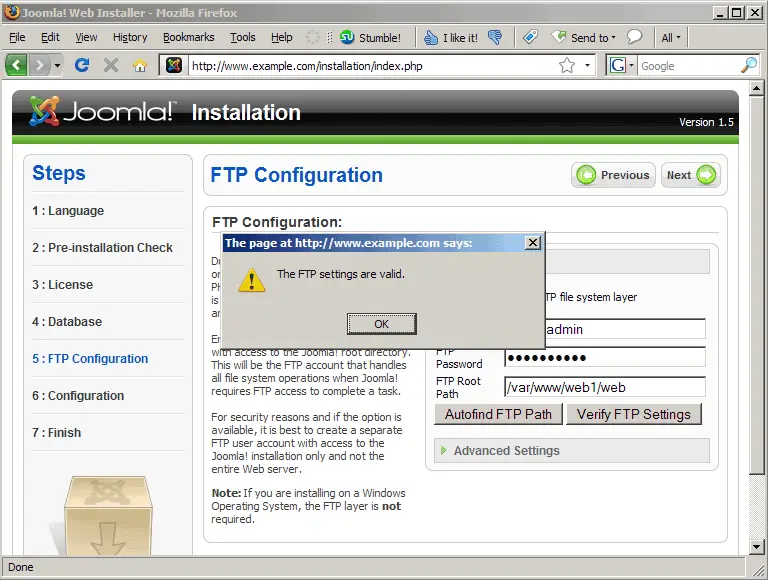Open the All topics dropdown
The width and height of the screenshot is (768, 580).
(x=671, y=38)
